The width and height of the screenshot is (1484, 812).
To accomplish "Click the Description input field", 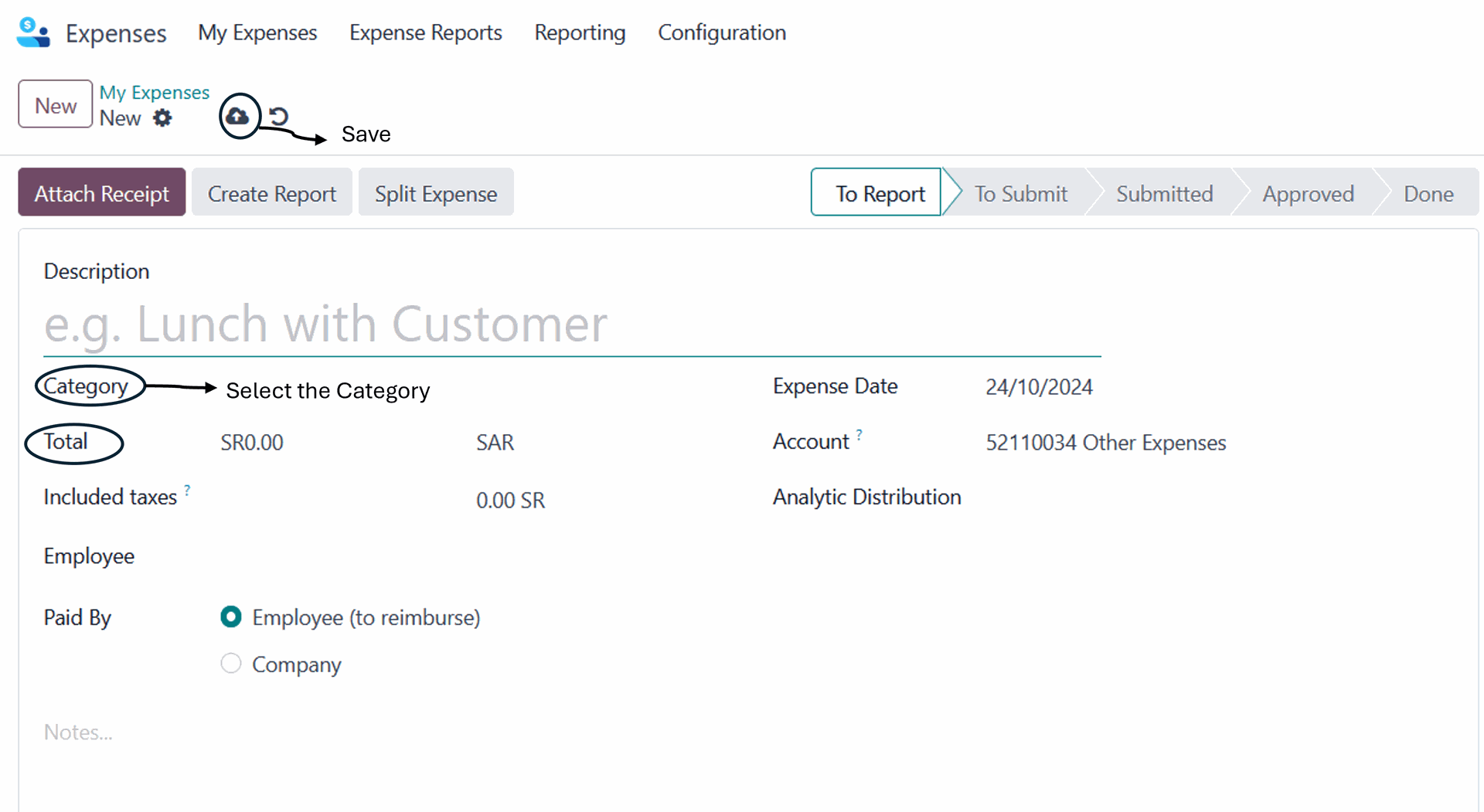I will click(x=572, y=324).
